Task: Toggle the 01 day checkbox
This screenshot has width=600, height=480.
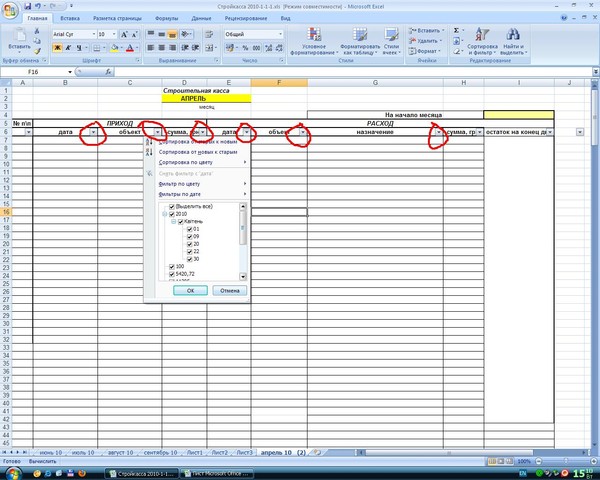Action: (x=189, y=229)
